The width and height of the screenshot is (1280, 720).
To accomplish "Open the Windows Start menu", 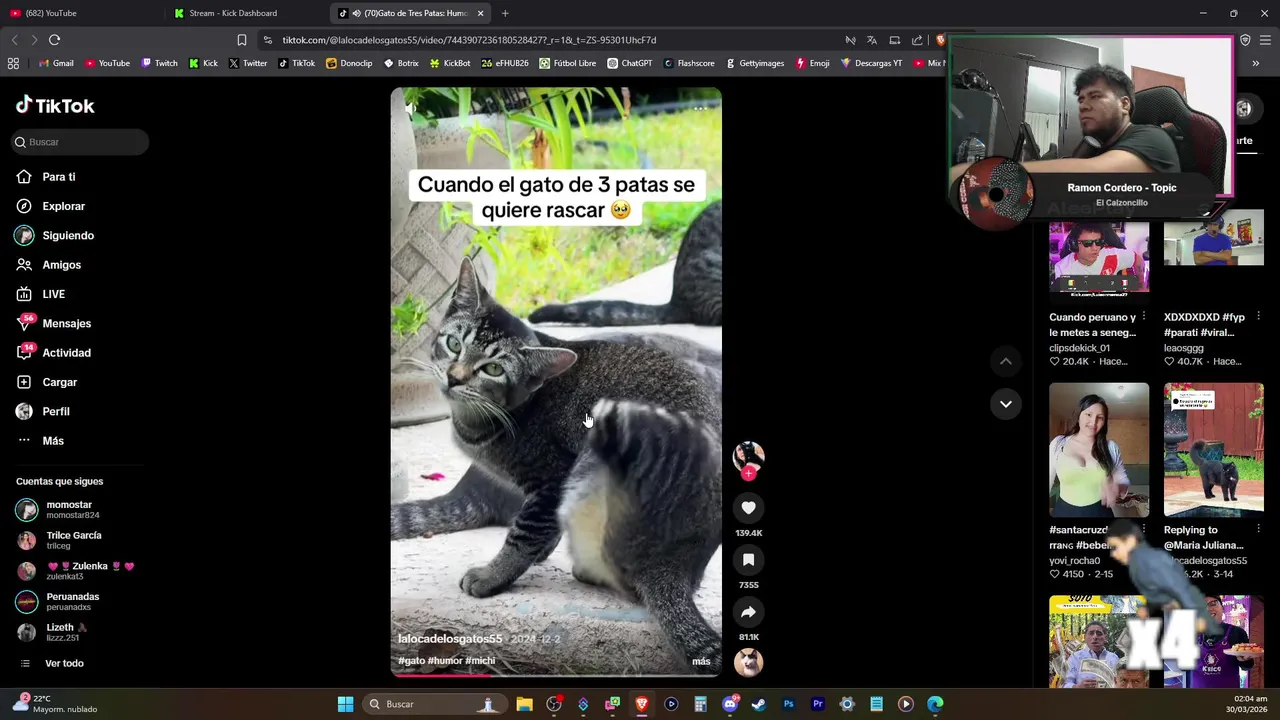I will tap(345, 704).
